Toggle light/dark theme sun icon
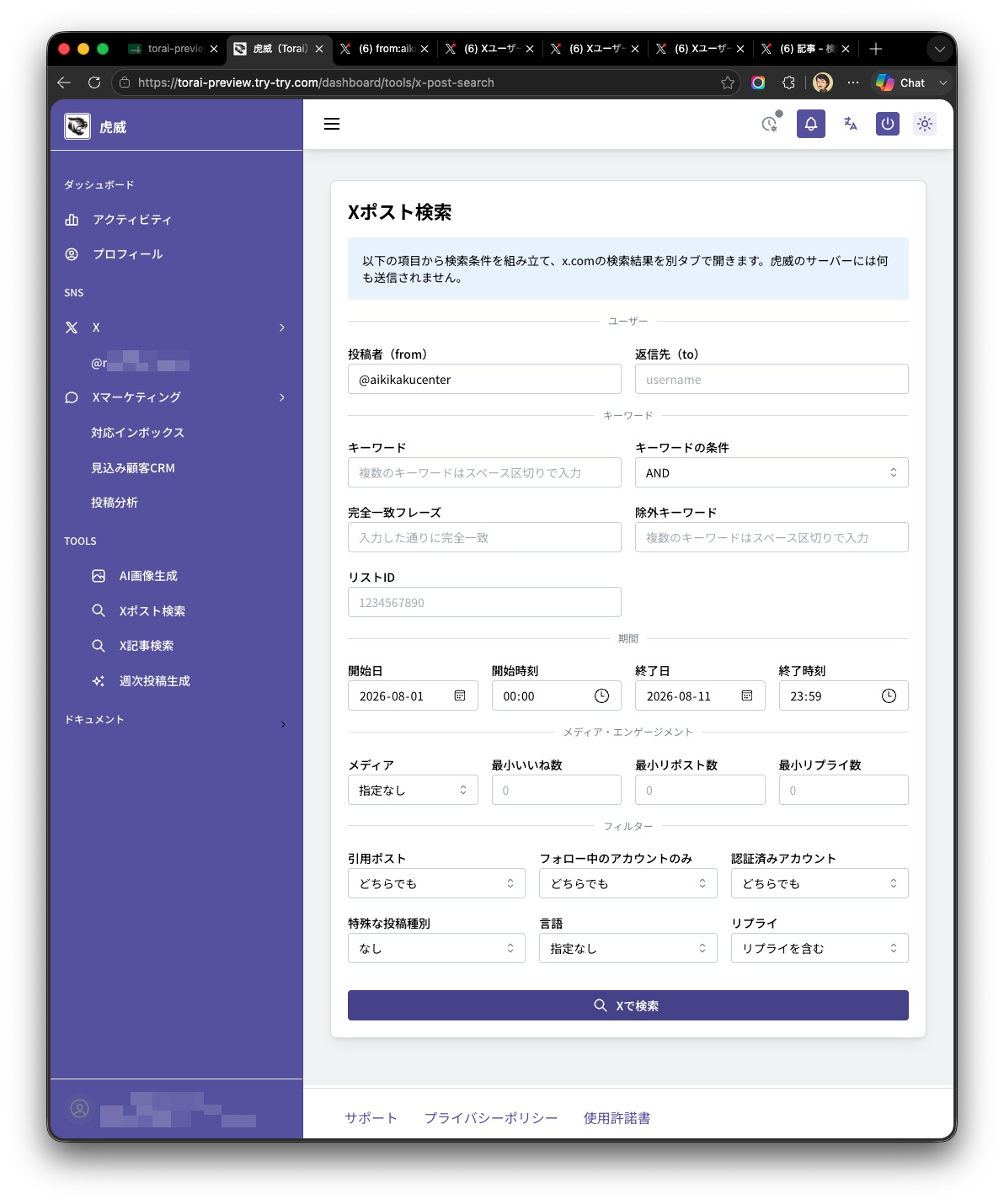Image resolution: width=1004 pixels, height=1204 pixels. pyautogui.click(x=925, y=124)
